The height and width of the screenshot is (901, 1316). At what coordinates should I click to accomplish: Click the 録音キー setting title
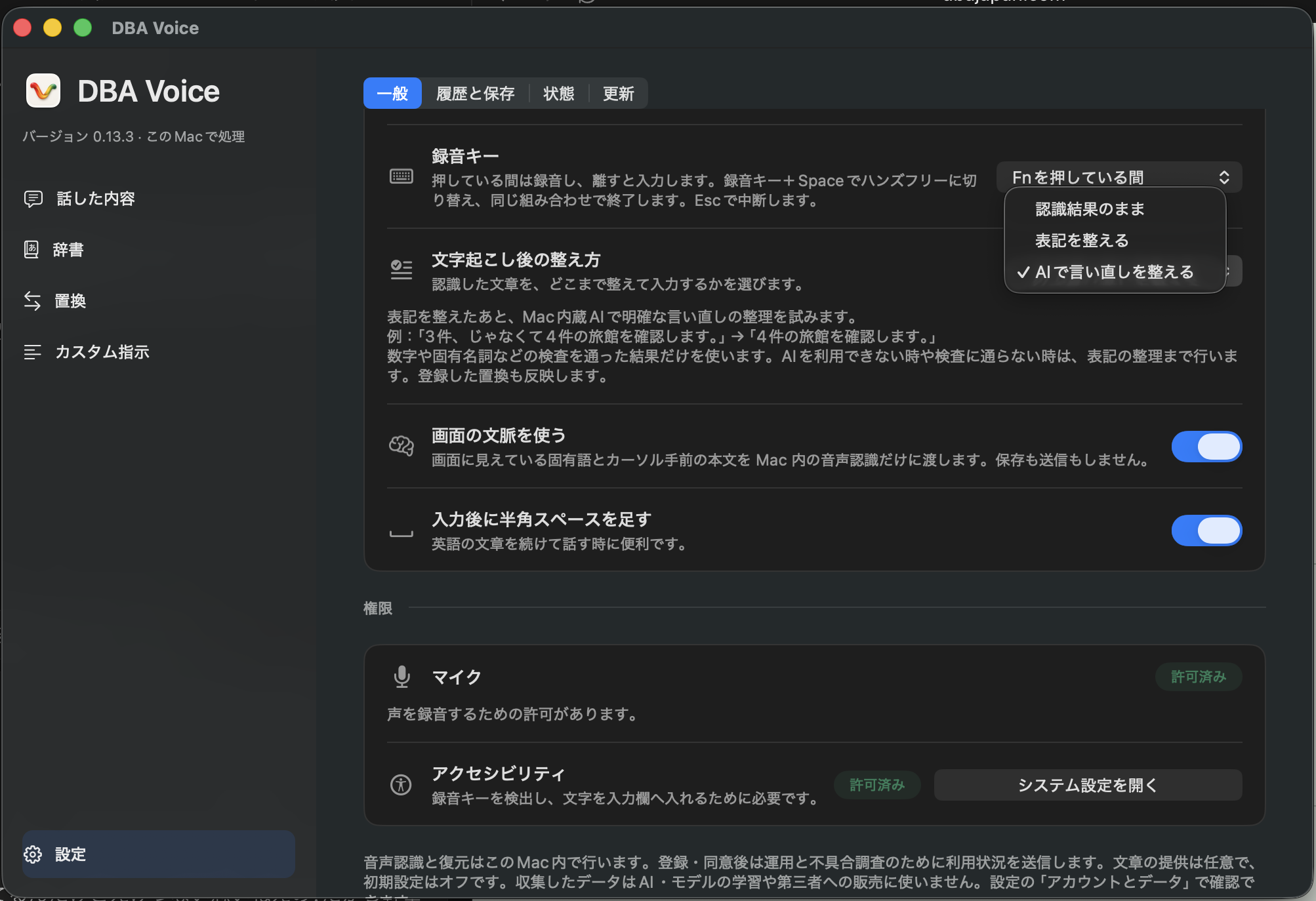pos(465,157)
